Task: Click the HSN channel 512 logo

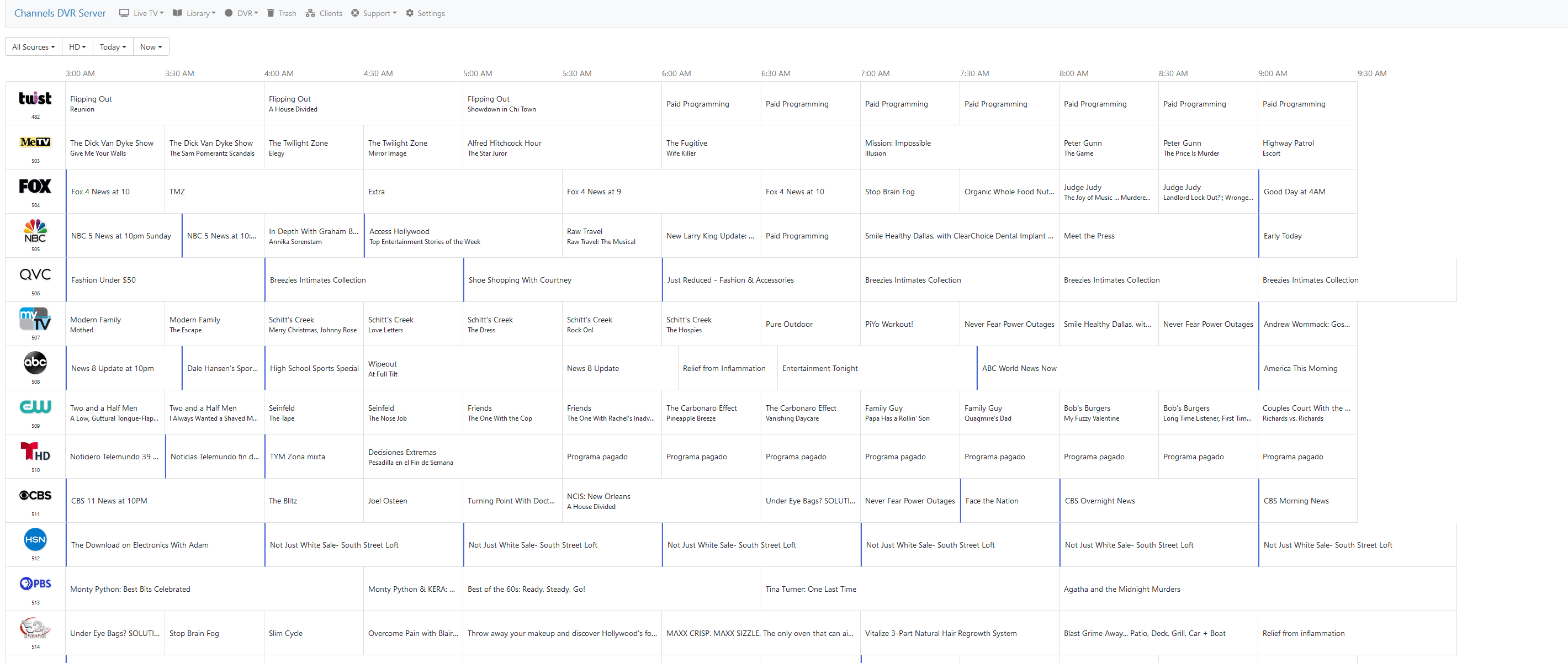Action: click(35, 539)
